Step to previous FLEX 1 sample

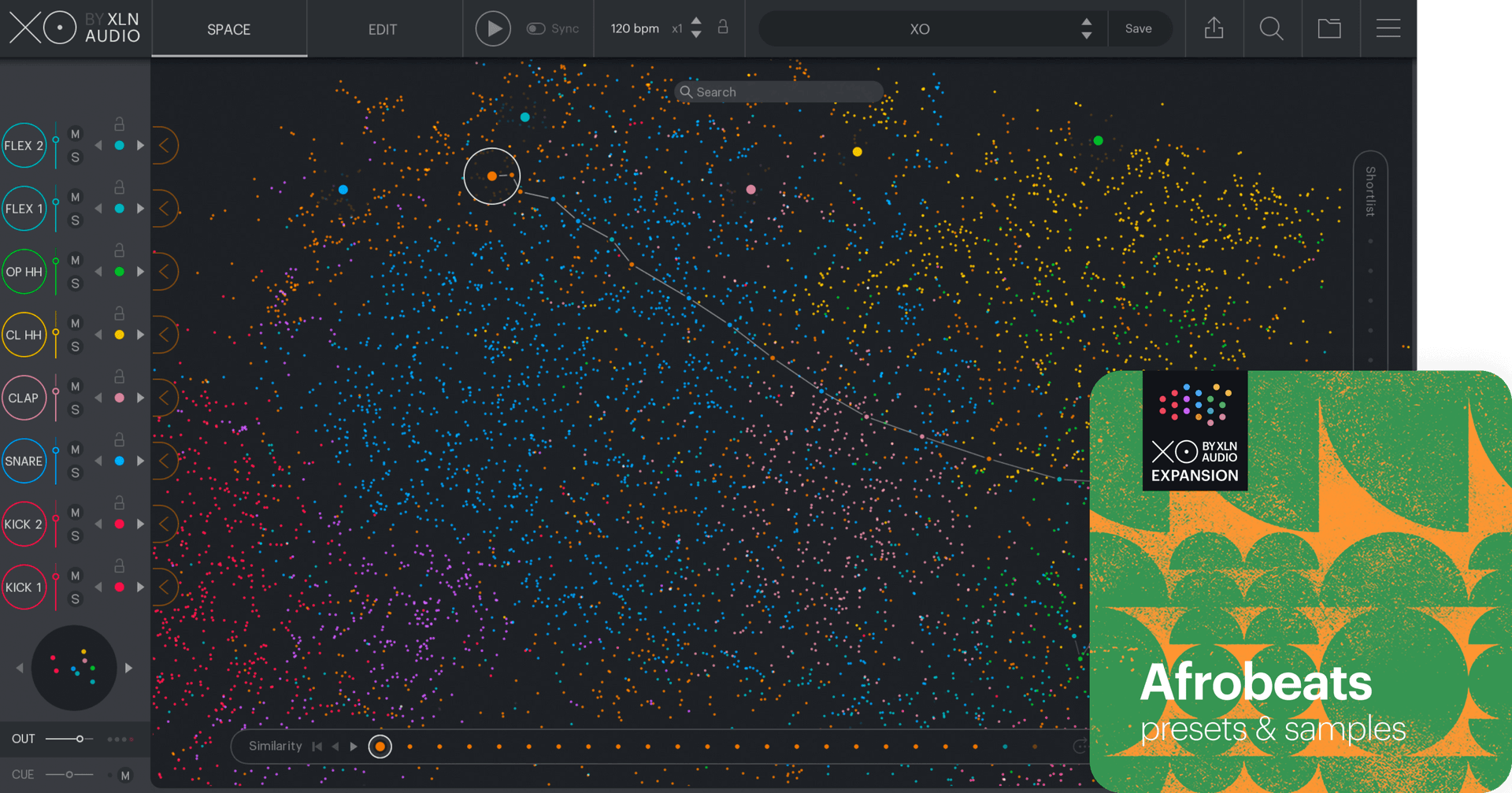(x=98, y=209)
